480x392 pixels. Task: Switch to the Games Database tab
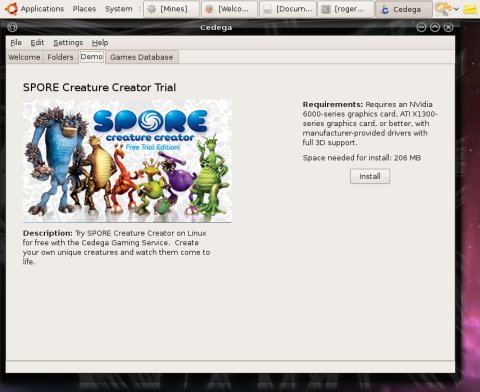point(142,57)
